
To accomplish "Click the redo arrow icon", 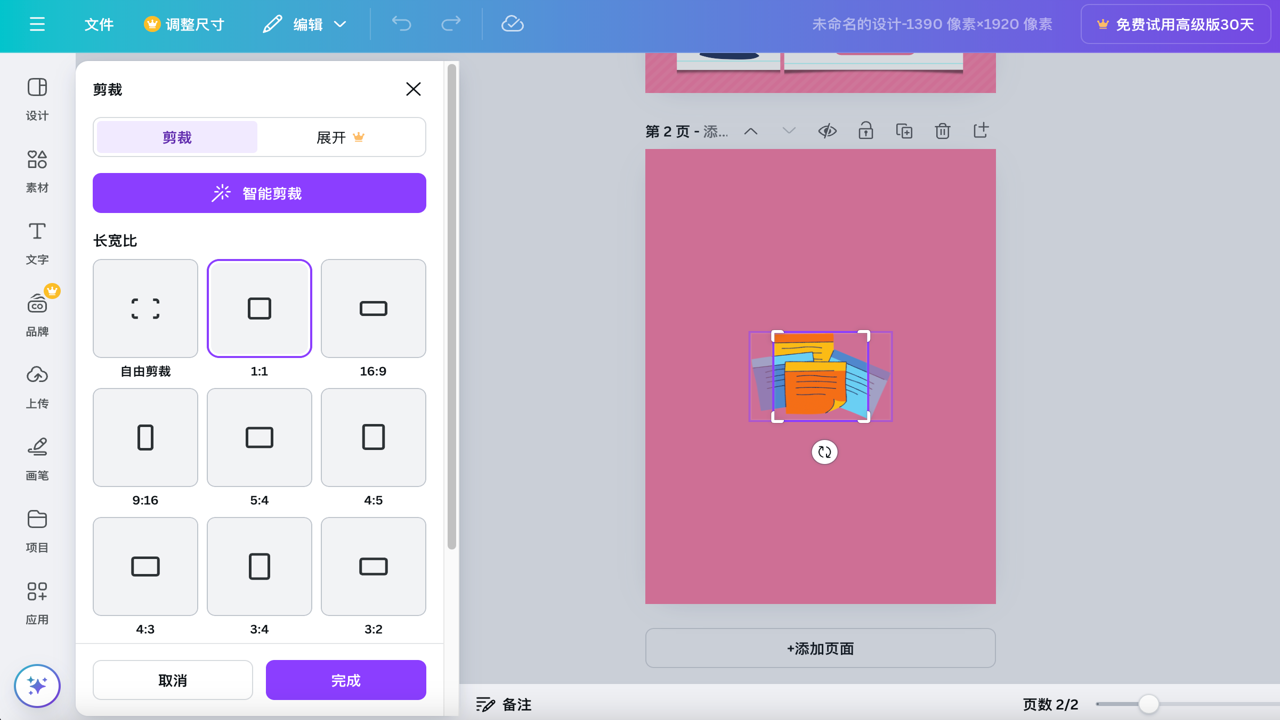I will (x=451, y=24).
